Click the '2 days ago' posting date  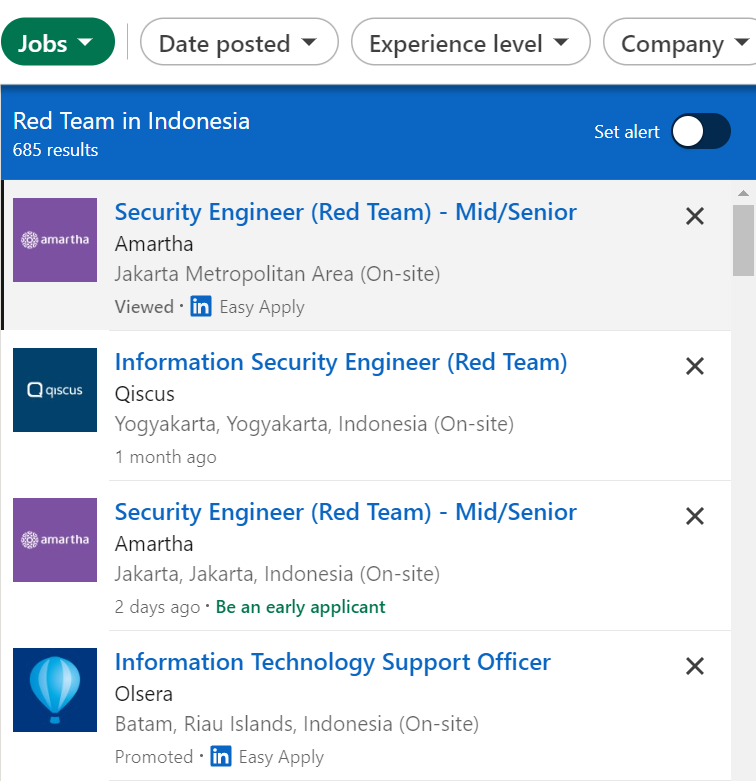point(157,607)
